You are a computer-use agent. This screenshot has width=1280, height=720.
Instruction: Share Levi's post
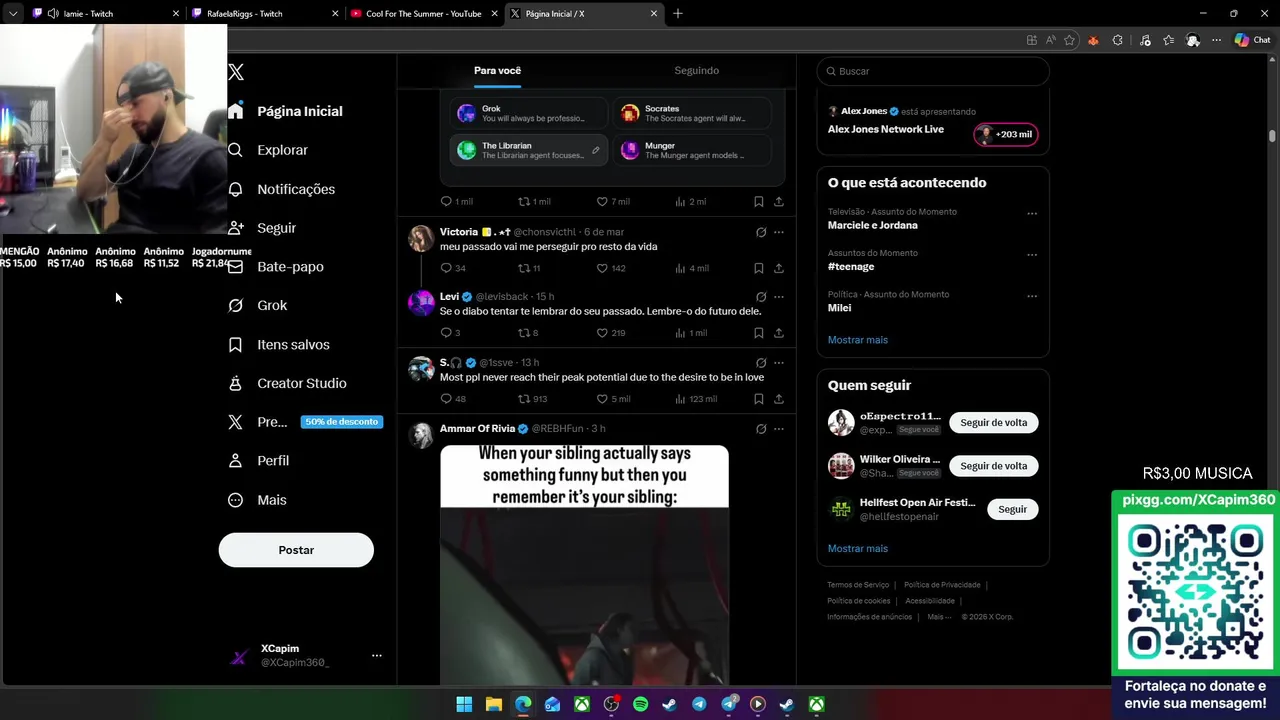[x=779, y=333]
